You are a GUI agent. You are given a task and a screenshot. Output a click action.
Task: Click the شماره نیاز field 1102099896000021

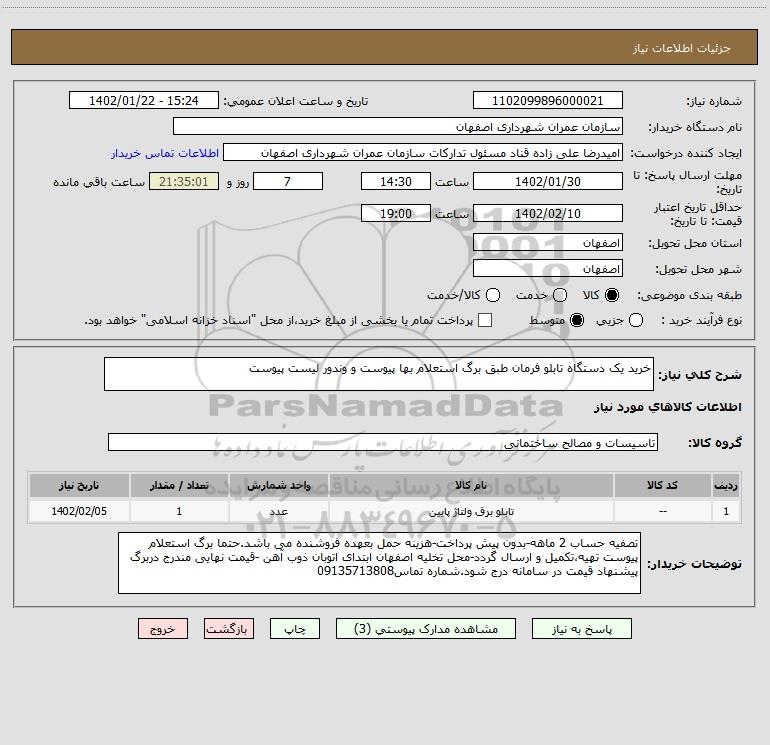548,101
